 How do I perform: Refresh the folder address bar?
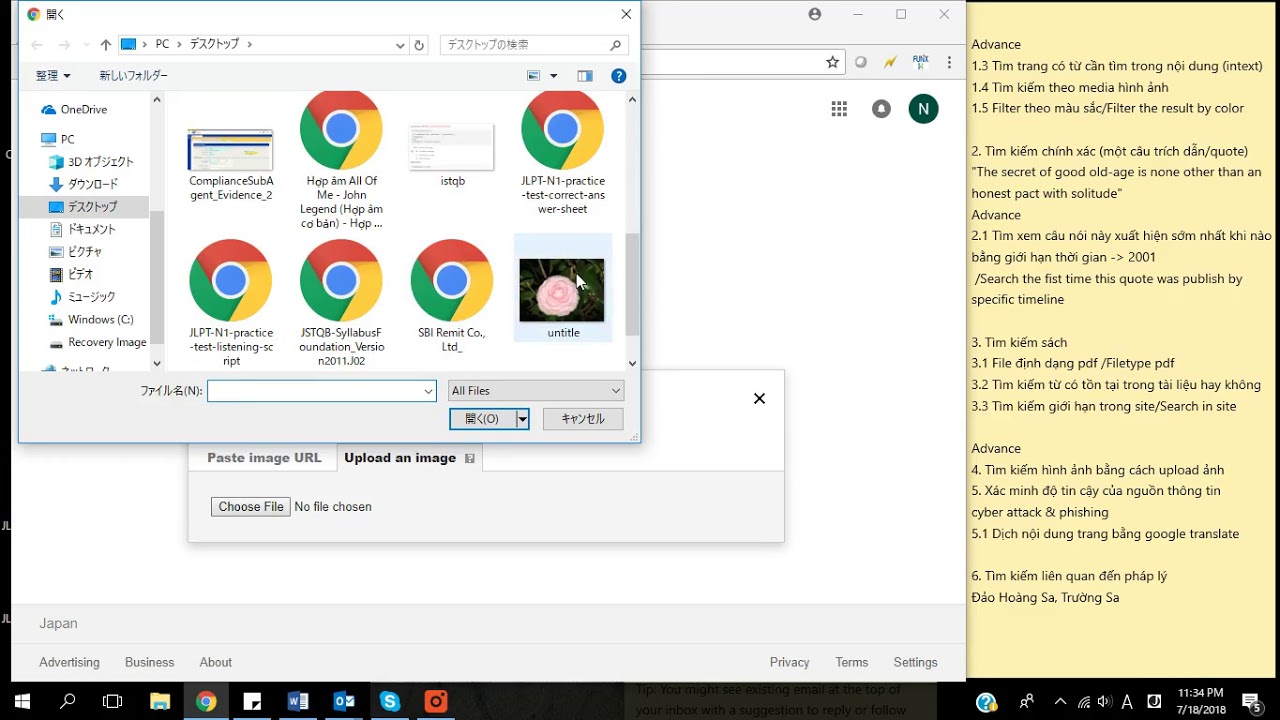click(419, 45)
